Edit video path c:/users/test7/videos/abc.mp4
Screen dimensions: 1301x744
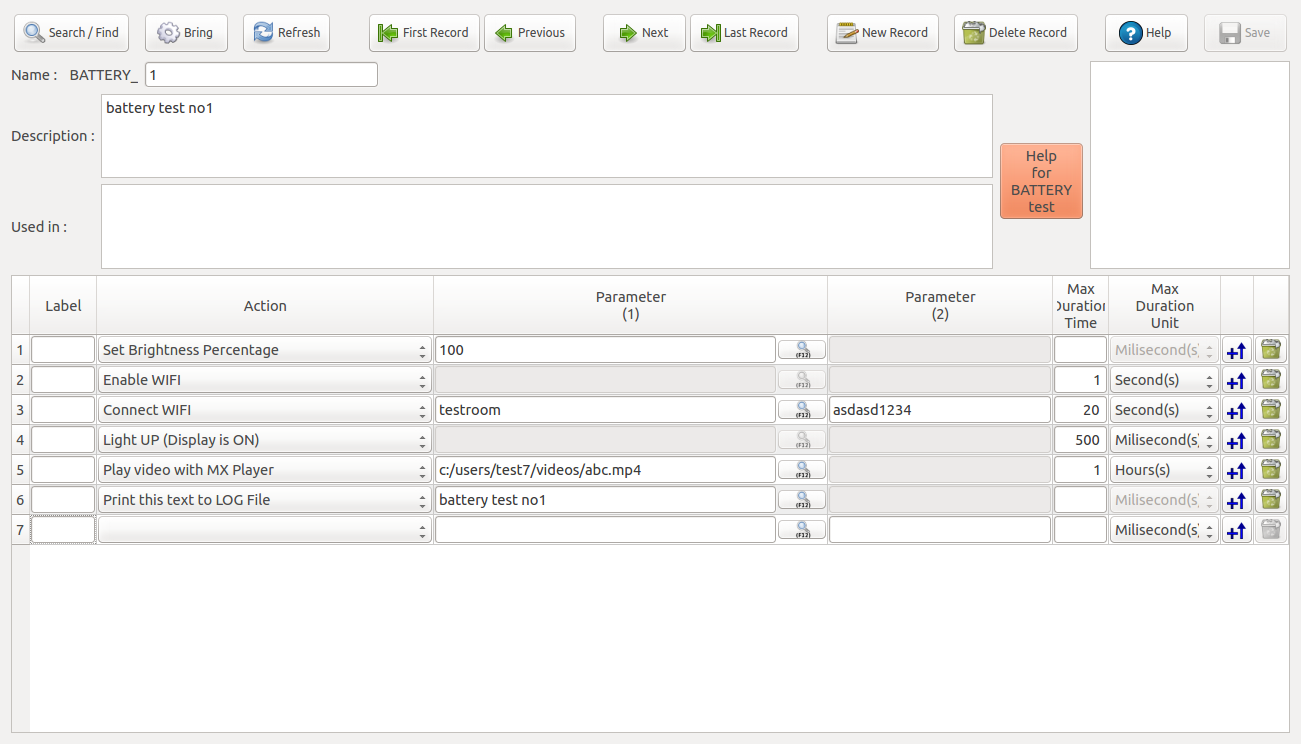pyautogui.click(x=605, y=470)
